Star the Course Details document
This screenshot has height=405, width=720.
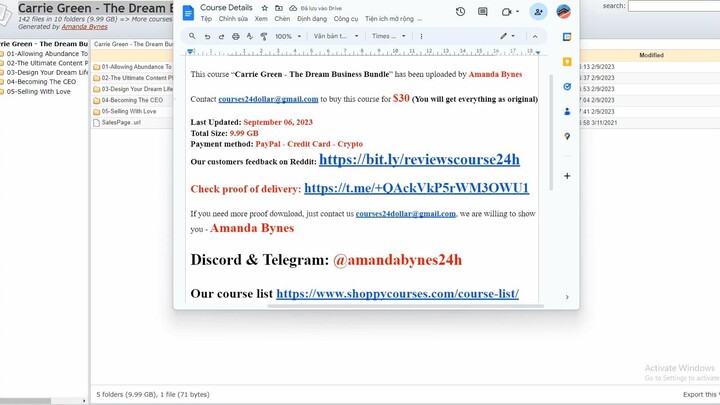tap(264, 8)
